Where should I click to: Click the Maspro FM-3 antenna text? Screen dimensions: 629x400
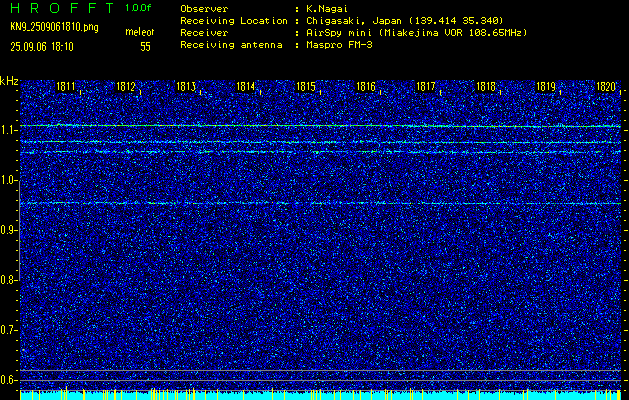pos(339,45)
